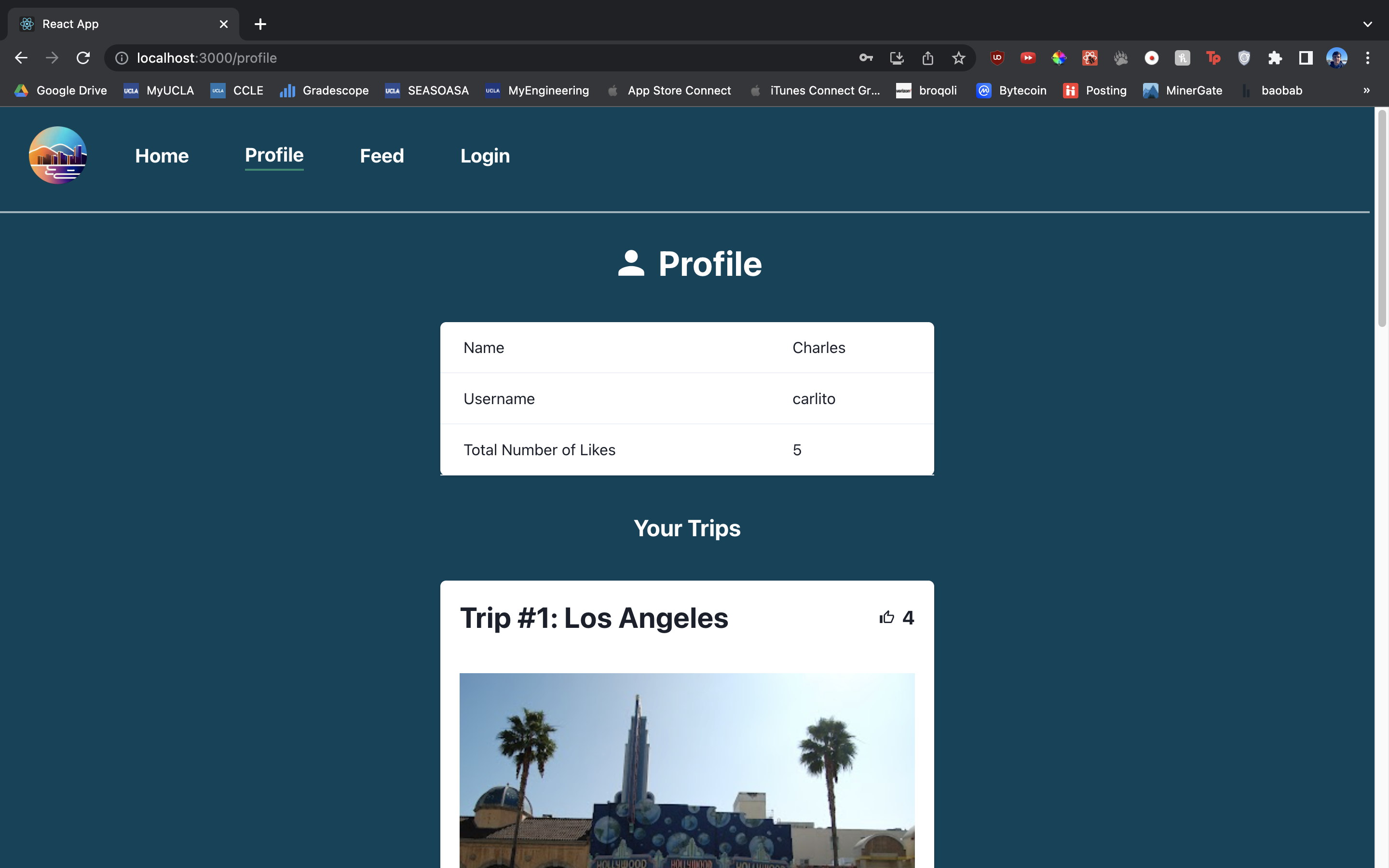The height and width of the screenshot is (868, 1389).
Task: Open Chrome three-dot menu
Action: [x=1367, y=58]
